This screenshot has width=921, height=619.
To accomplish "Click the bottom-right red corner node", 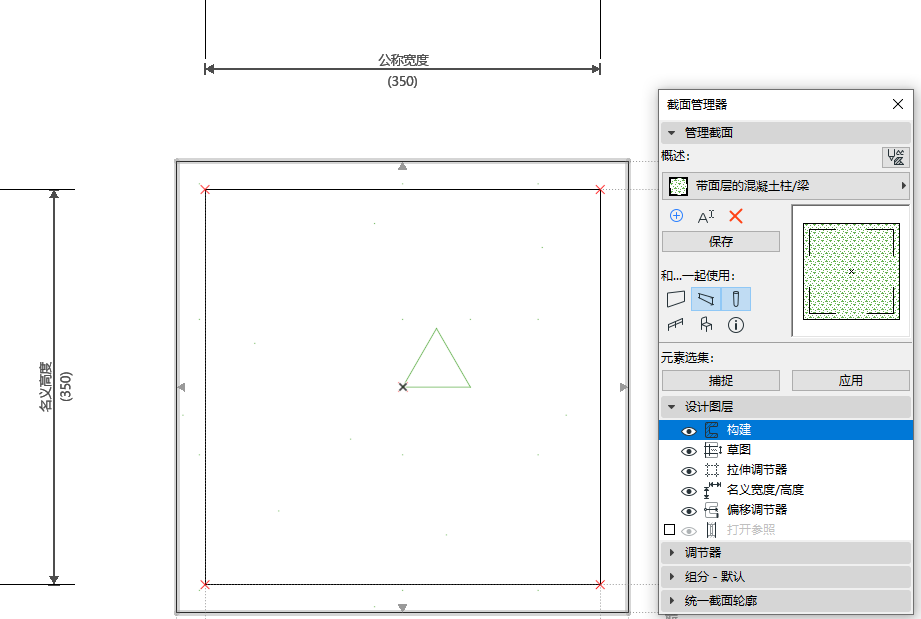I will [x=600, y=584].
